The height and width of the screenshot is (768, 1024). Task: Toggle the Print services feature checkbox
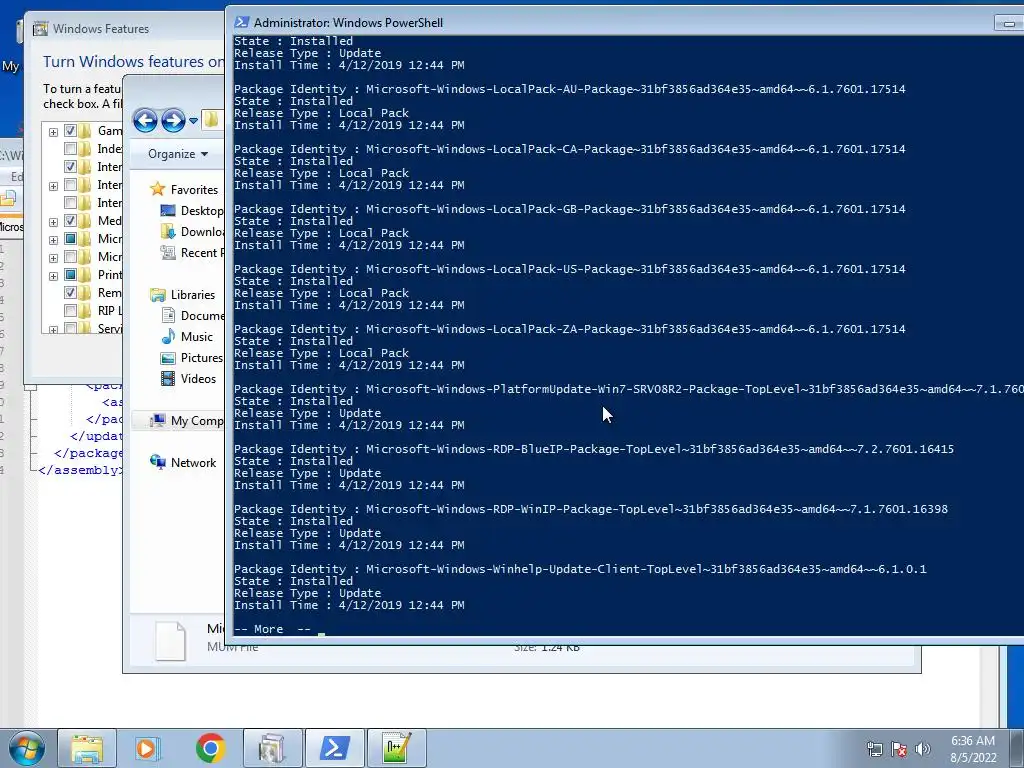coord(71,275)
